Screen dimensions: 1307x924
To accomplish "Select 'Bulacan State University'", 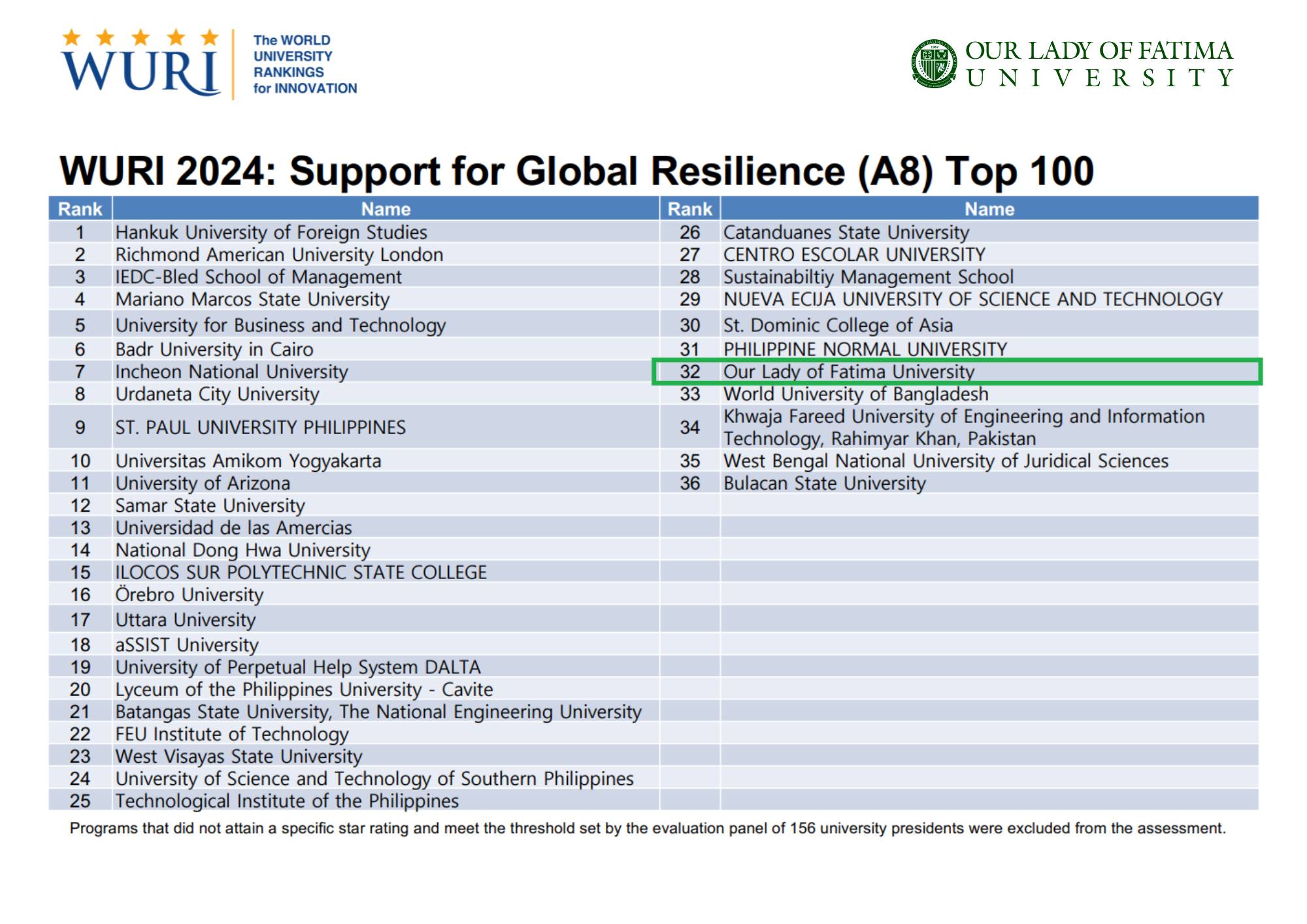I will click(825, 483).
